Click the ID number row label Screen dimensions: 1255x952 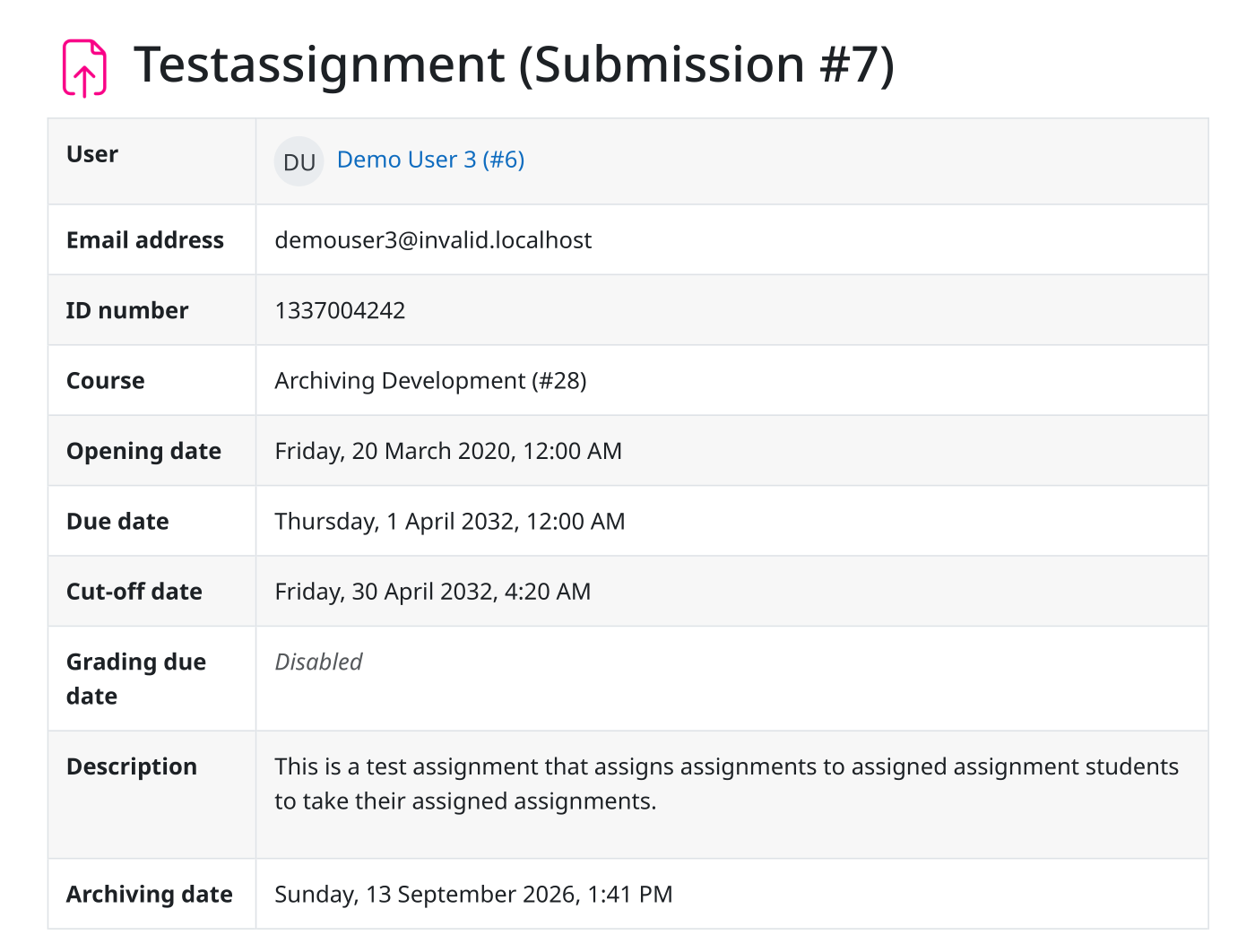(x=127, y=310)
